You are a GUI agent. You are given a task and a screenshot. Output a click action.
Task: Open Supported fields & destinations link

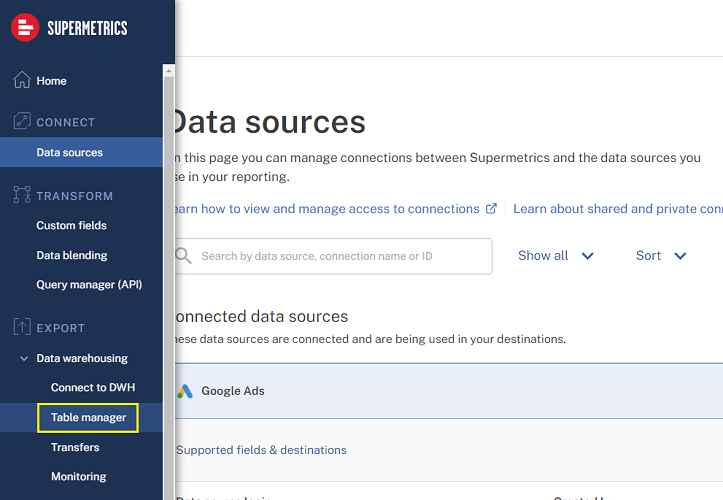point(261,450)
